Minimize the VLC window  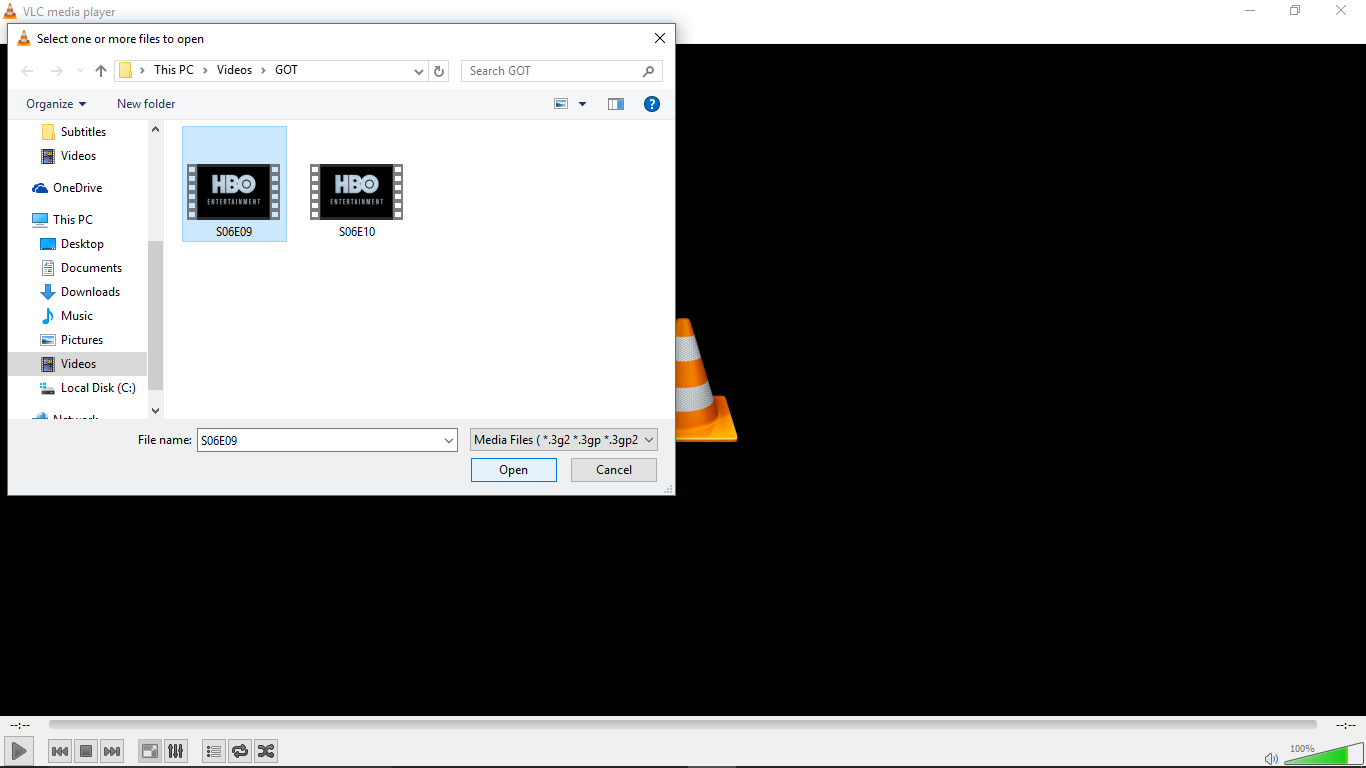click(1250, 11)
